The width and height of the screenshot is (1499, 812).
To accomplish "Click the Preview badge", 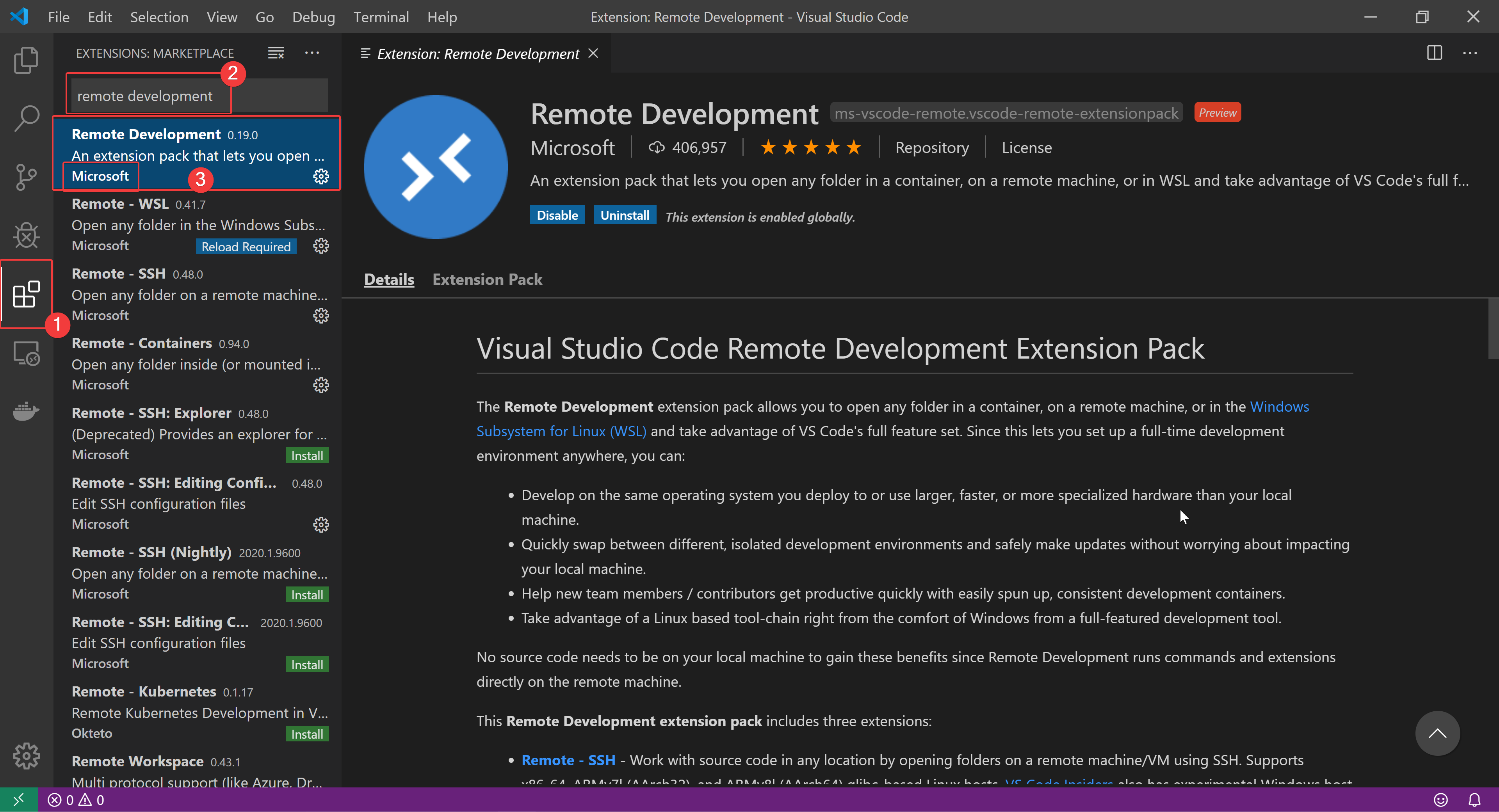I will pos(1218,113).
